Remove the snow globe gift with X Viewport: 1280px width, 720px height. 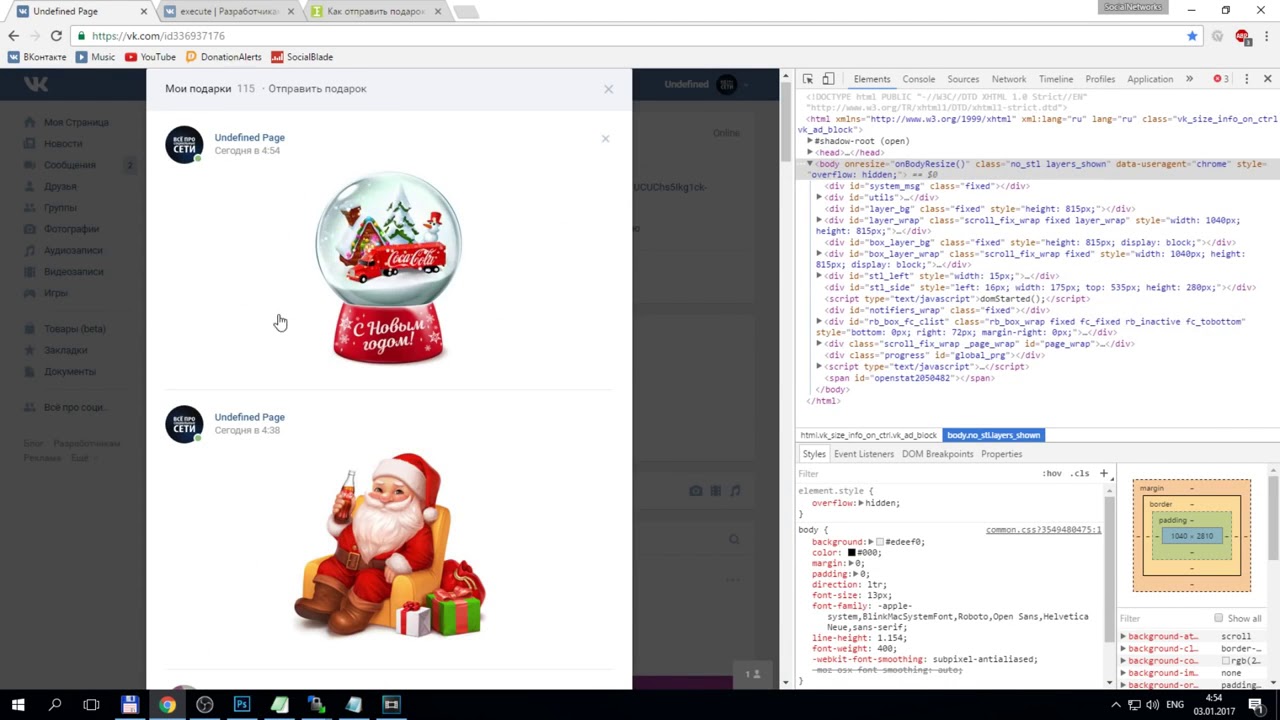coord(605,138)
